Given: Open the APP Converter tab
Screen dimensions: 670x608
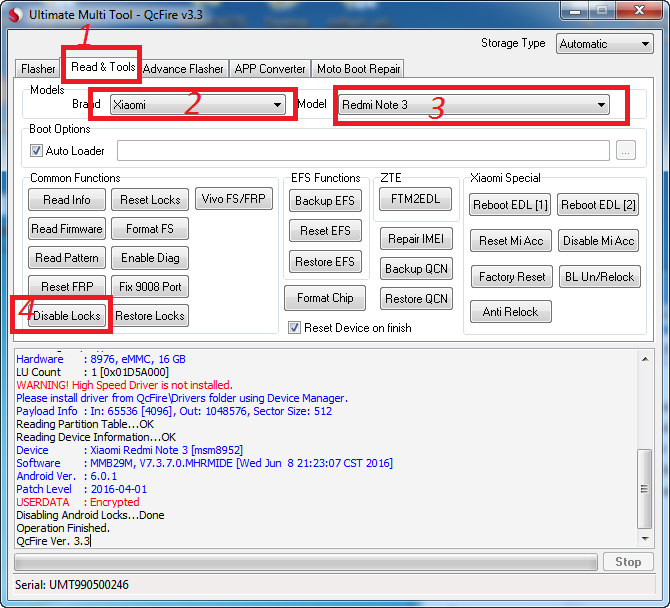Looking at the screenshot, I should (270, 69).
